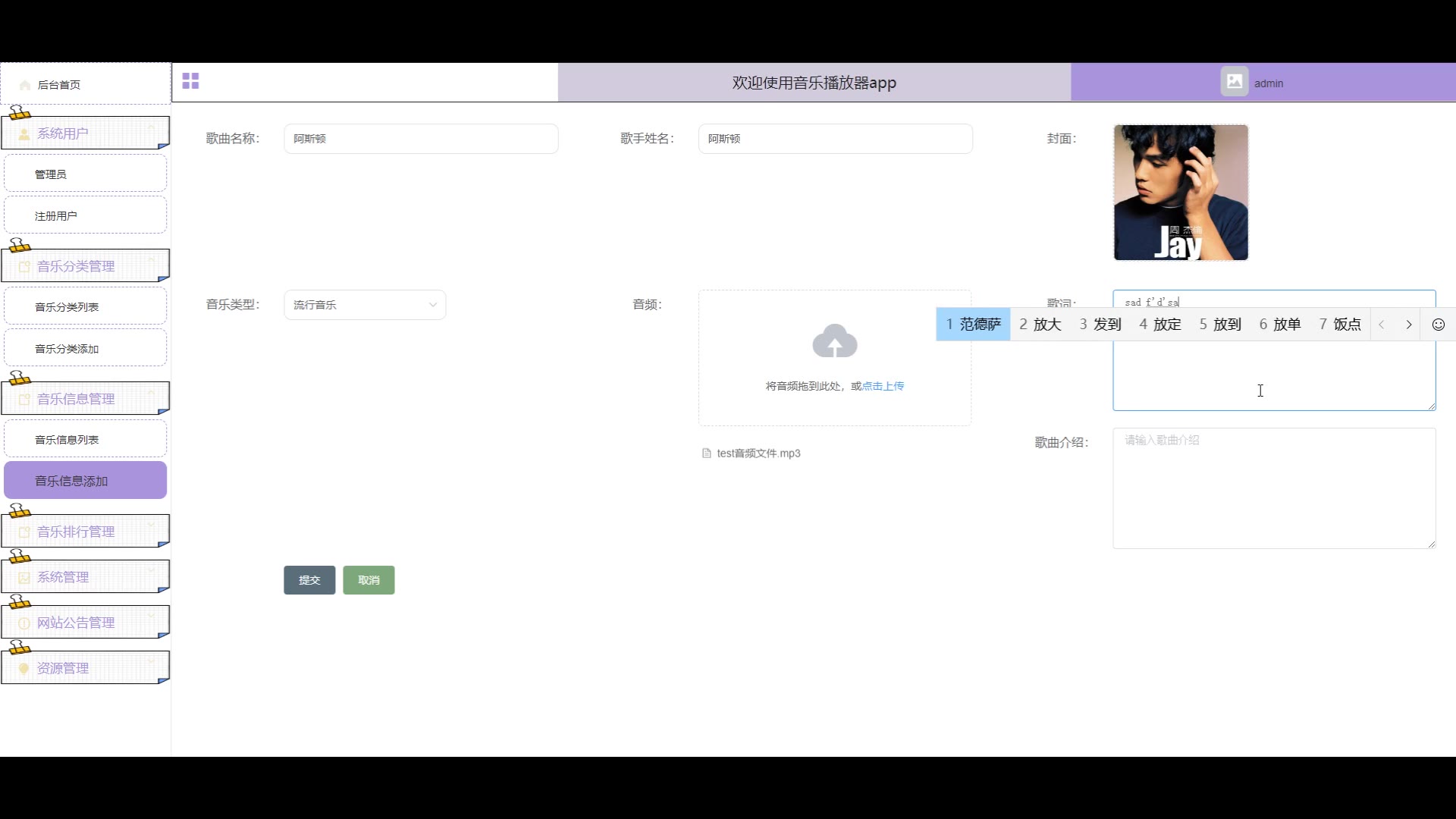Choose IME candidate 7 饭点
Image resolution: width=1456 pixels, height=819 pixels.
click(x=1340, y=325)
